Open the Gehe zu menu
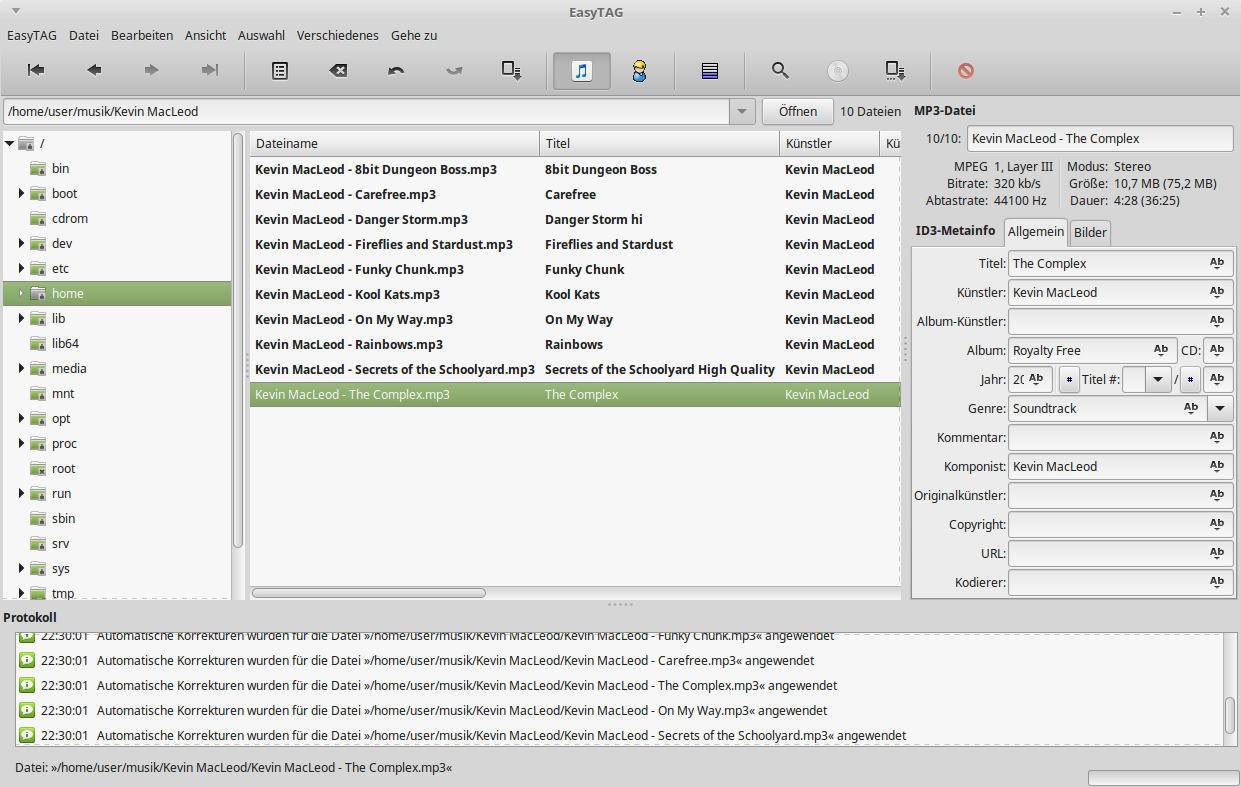The height and width of the screenshot is (787, 1241). pos(414,35)
